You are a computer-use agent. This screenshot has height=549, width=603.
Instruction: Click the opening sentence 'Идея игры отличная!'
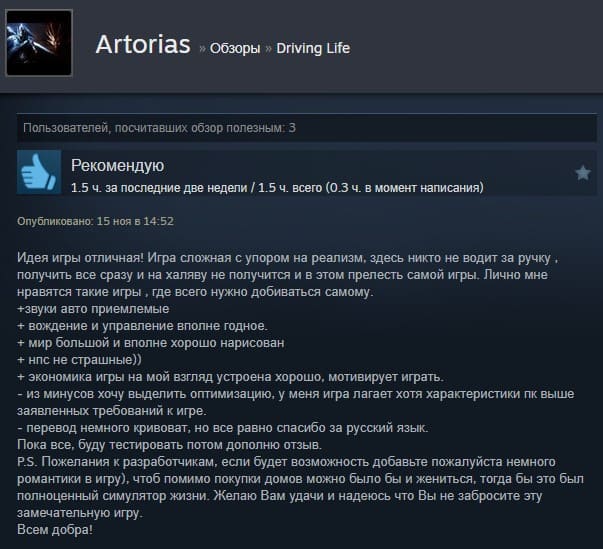coord(80,258)
